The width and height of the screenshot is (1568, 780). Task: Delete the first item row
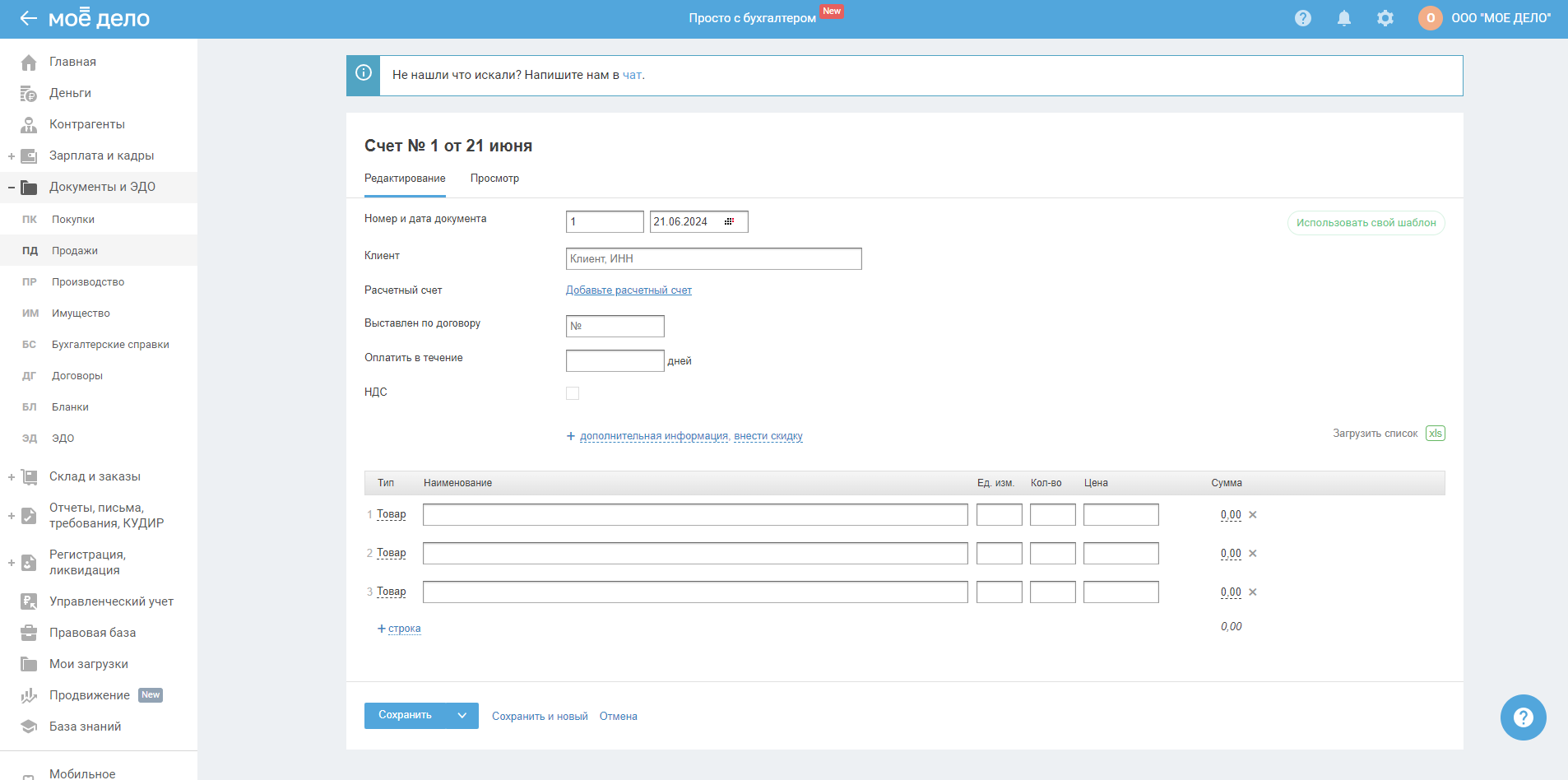[1253, 515]
